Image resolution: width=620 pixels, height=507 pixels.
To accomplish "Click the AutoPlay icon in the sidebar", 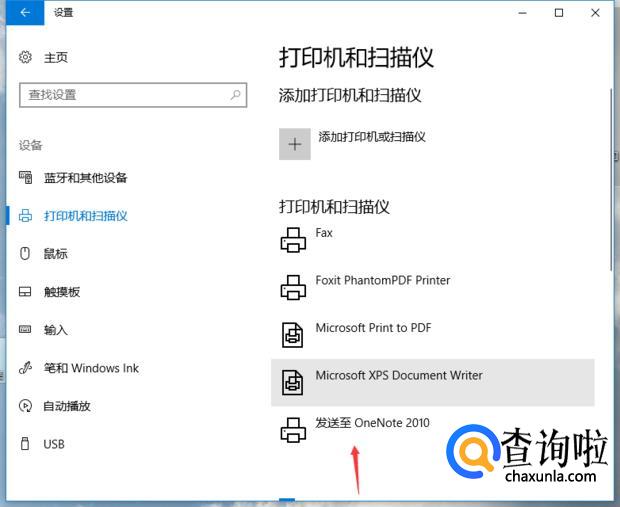I will (x=25, y=406).
